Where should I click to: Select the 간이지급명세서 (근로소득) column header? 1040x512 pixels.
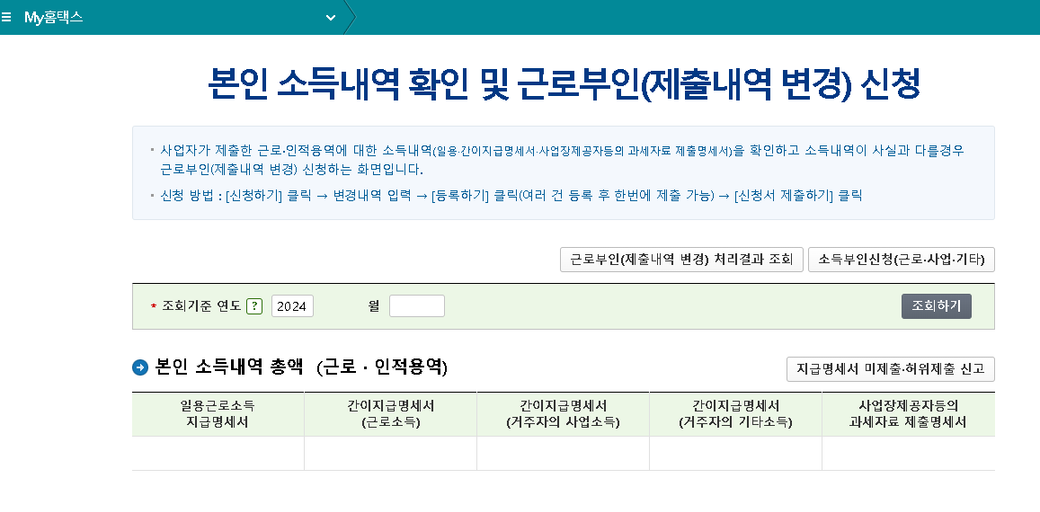coord(390,414)
